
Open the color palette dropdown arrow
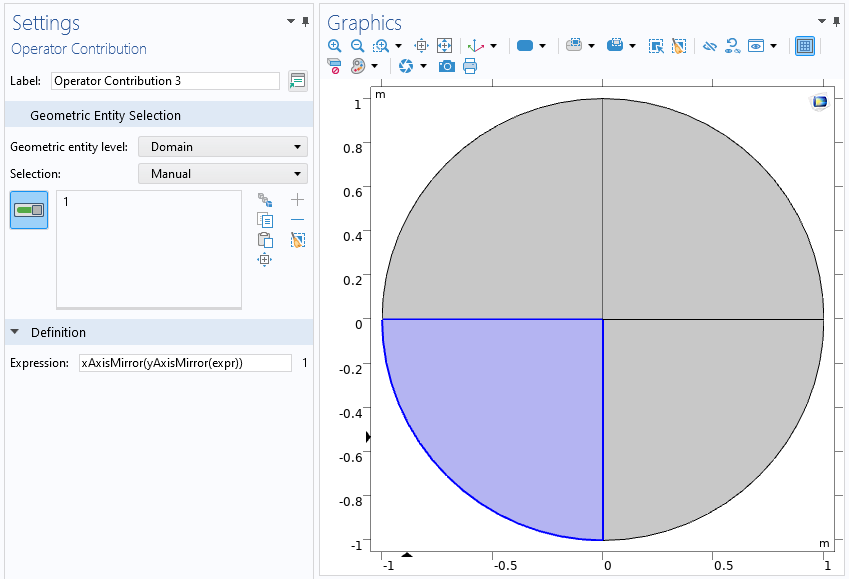[x=374, y=67]
